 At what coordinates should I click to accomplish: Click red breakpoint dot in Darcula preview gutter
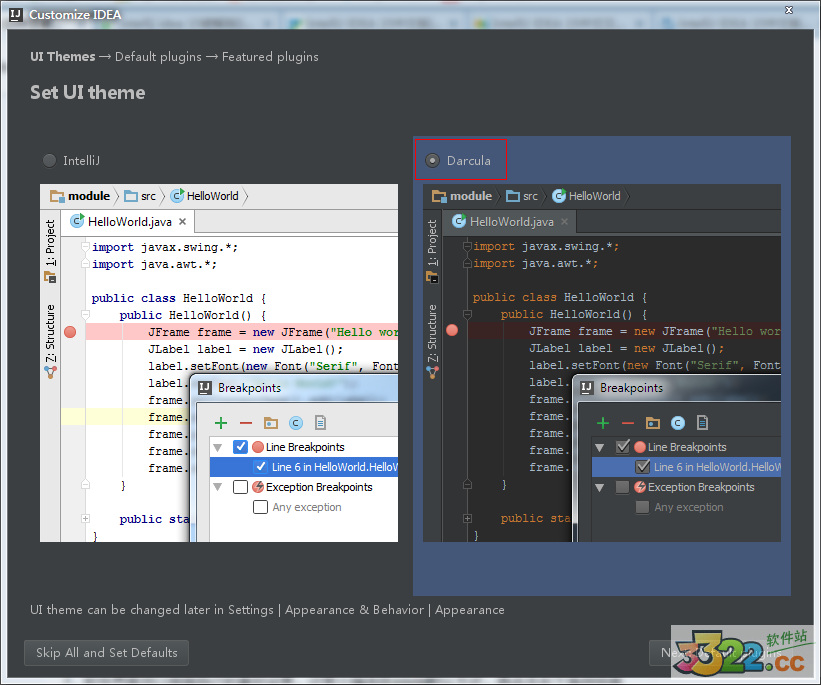[x=452, y=330]
